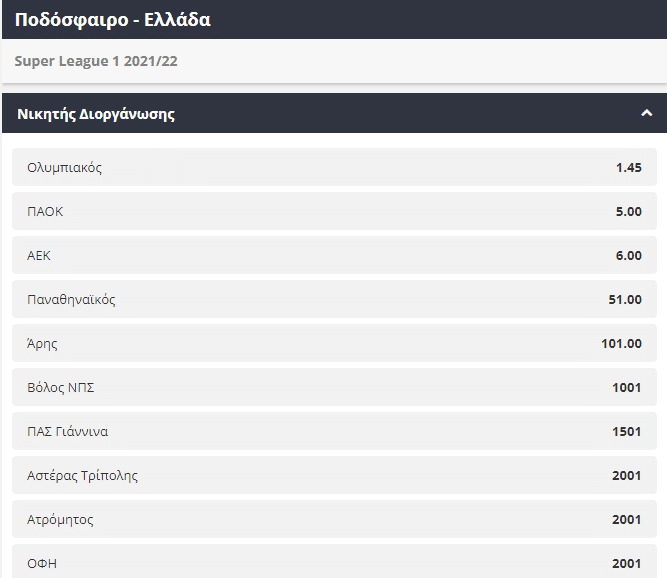Open the Super League 1 2021/22 heading
Viewport: 667px width, 578px height.
pyautogui.click(x=96, y=61)
